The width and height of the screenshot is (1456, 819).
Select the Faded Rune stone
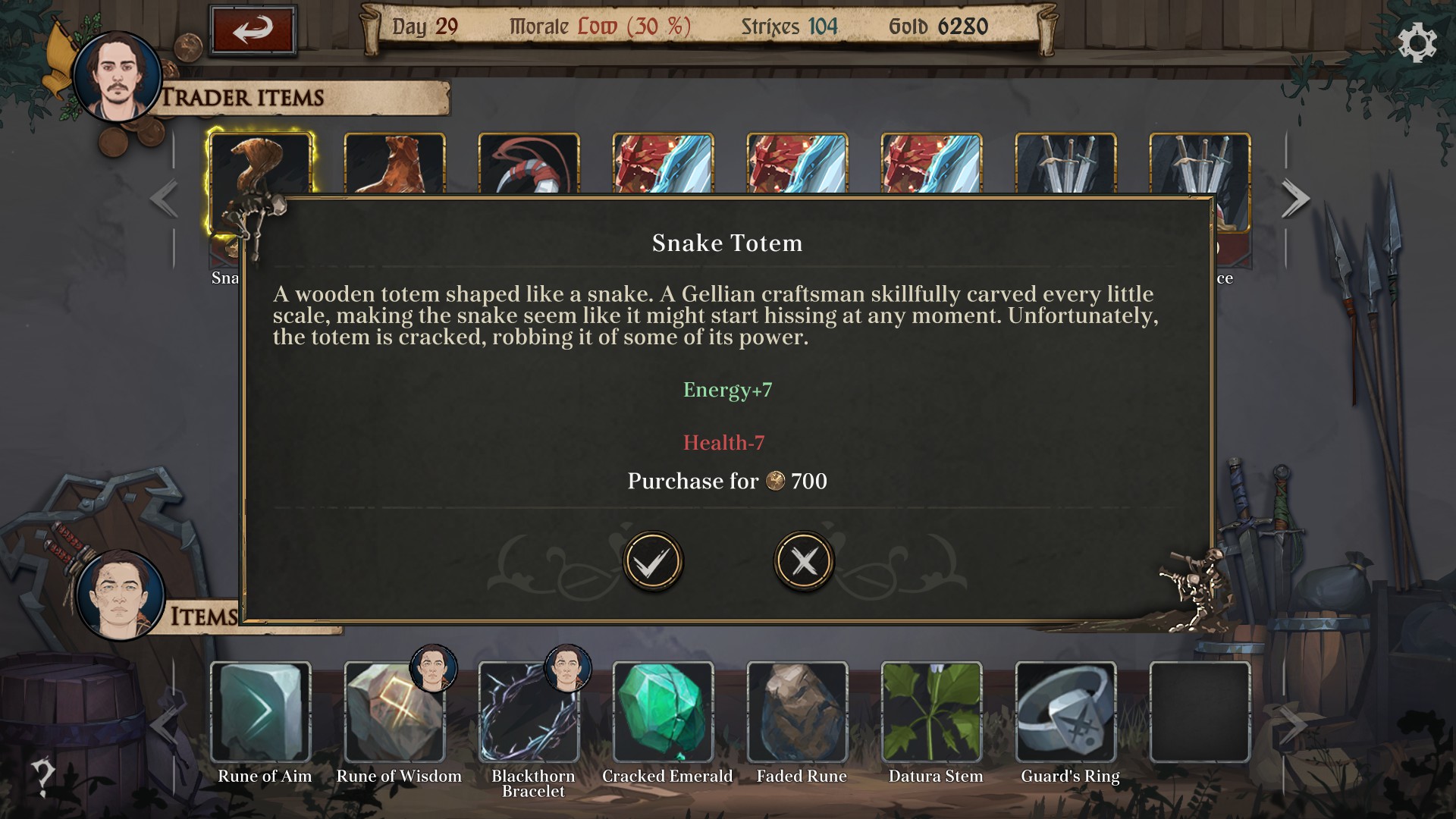coord(798,712)
